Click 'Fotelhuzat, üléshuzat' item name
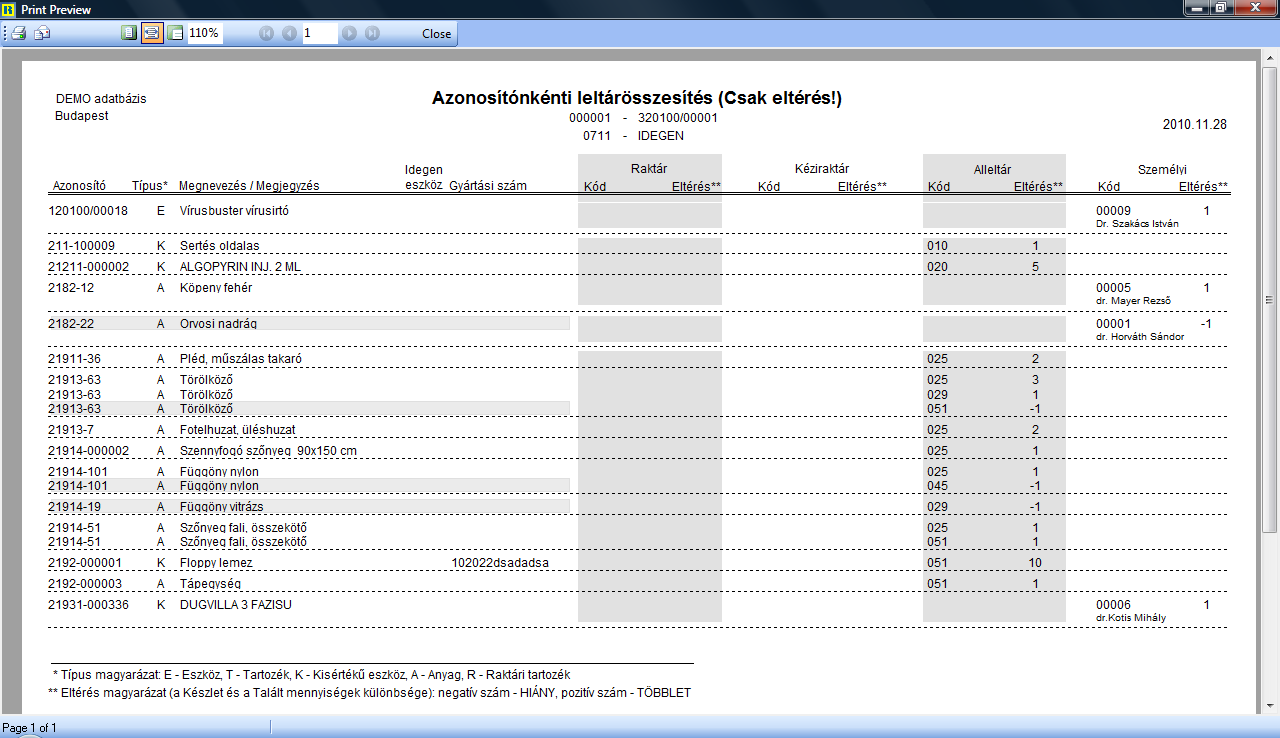The width and height of the screenshot is (1280, 738). click(x=240, y=430)
